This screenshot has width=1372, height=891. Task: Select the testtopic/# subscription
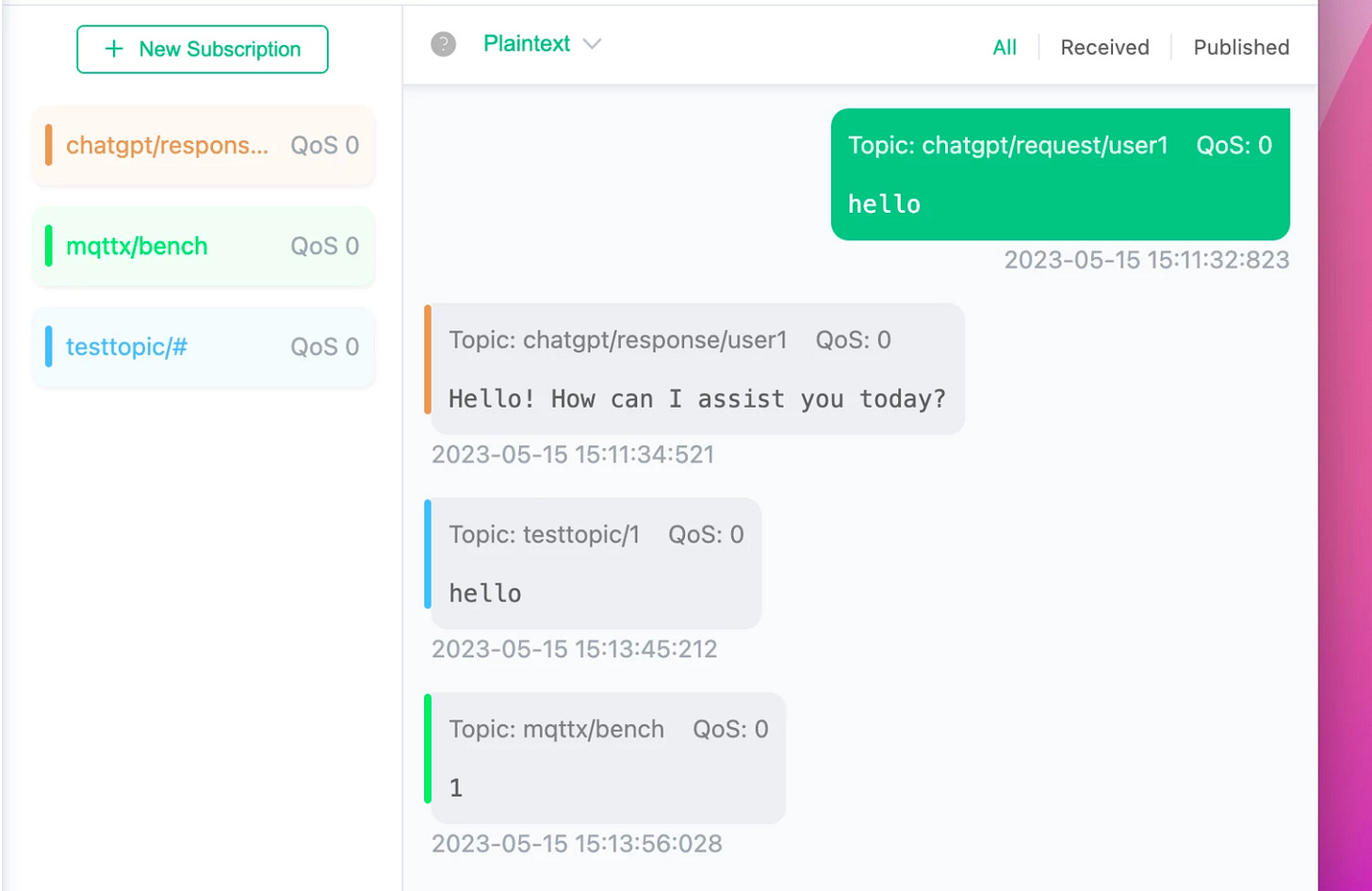[202, 347]
